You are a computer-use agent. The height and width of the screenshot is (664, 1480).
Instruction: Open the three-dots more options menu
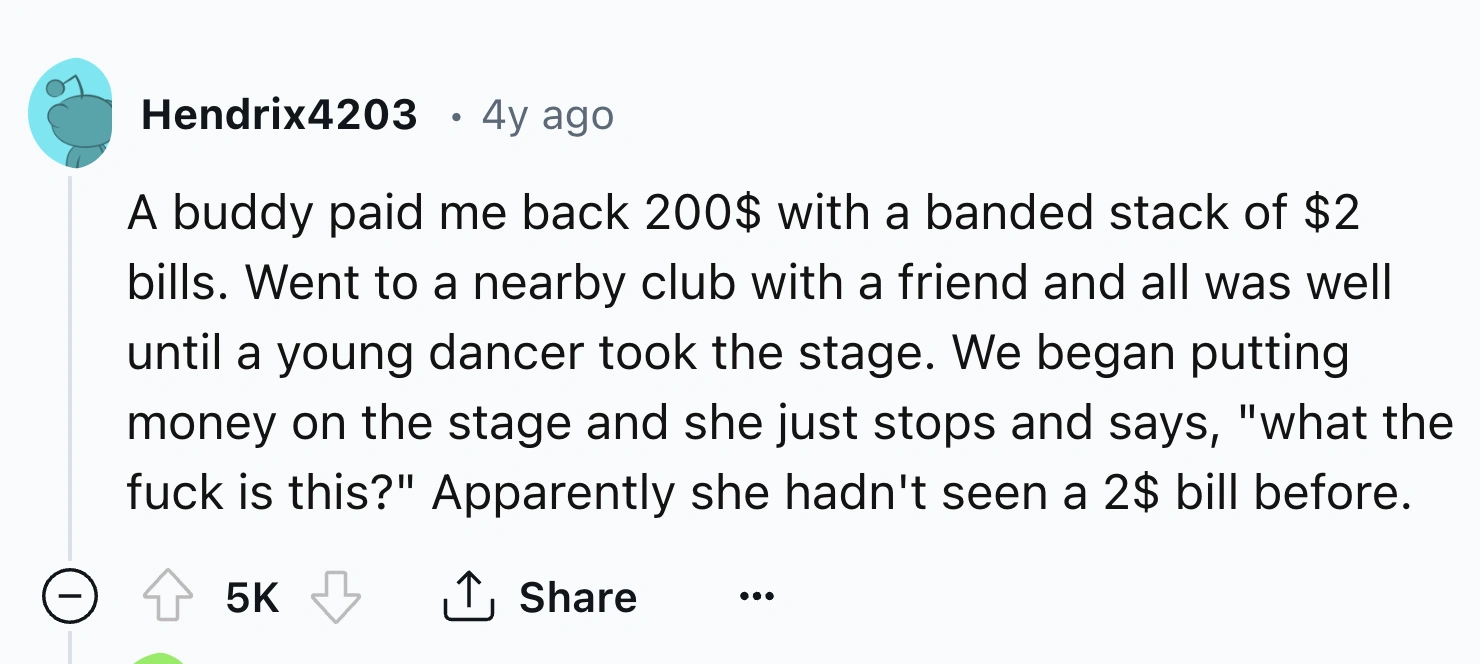coord(758,598)
